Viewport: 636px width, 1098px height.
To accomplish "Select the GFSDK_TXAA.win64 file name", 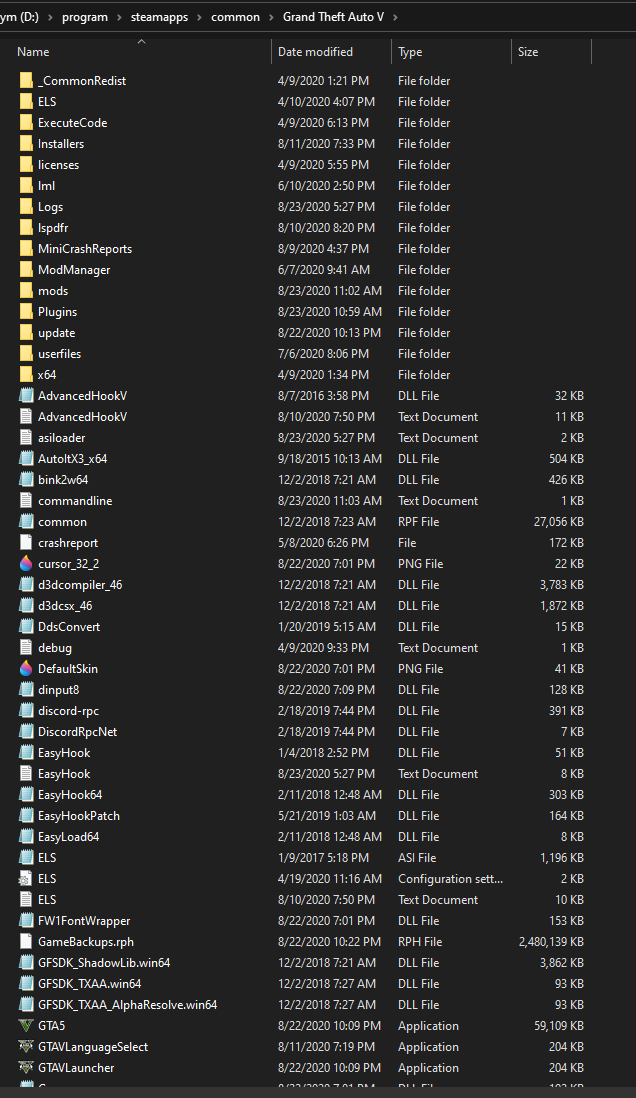I will [x=90, y=984].
